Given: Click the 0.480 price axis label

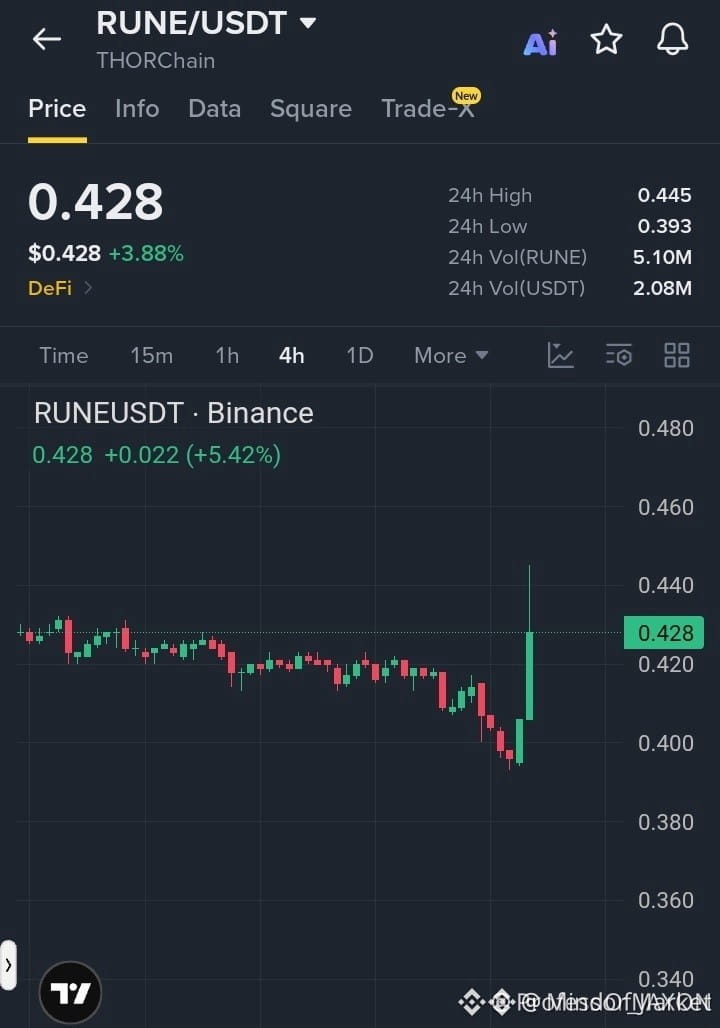Looking at the screenshot, I should coord(666,429).
